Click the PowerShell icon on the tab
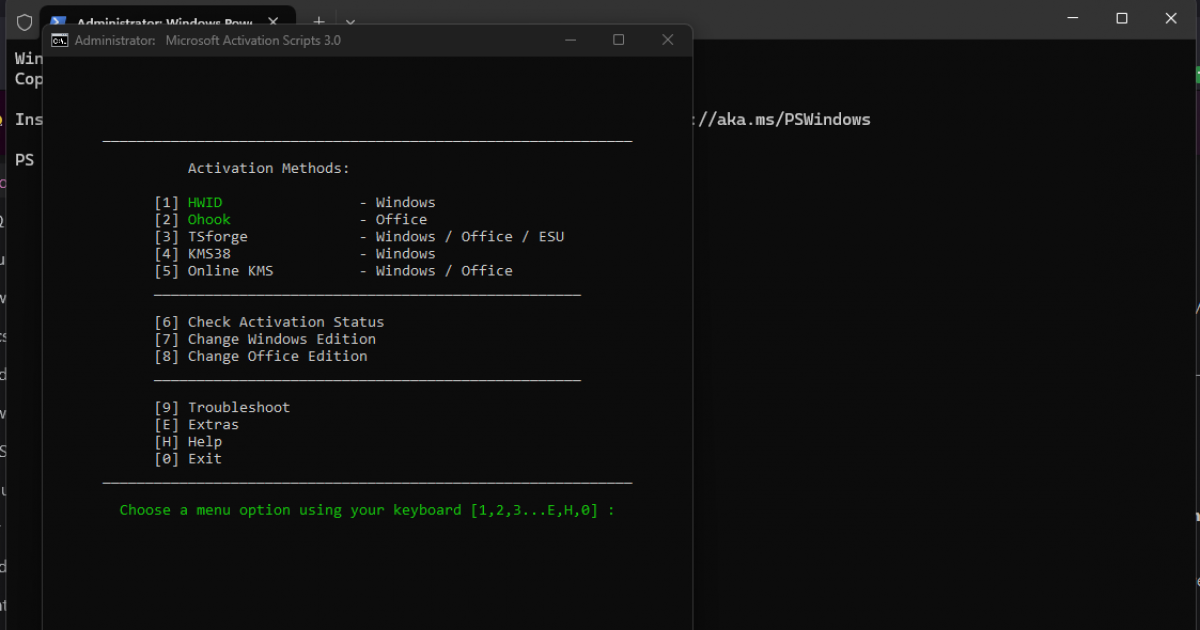 click(x=59, y=21)
